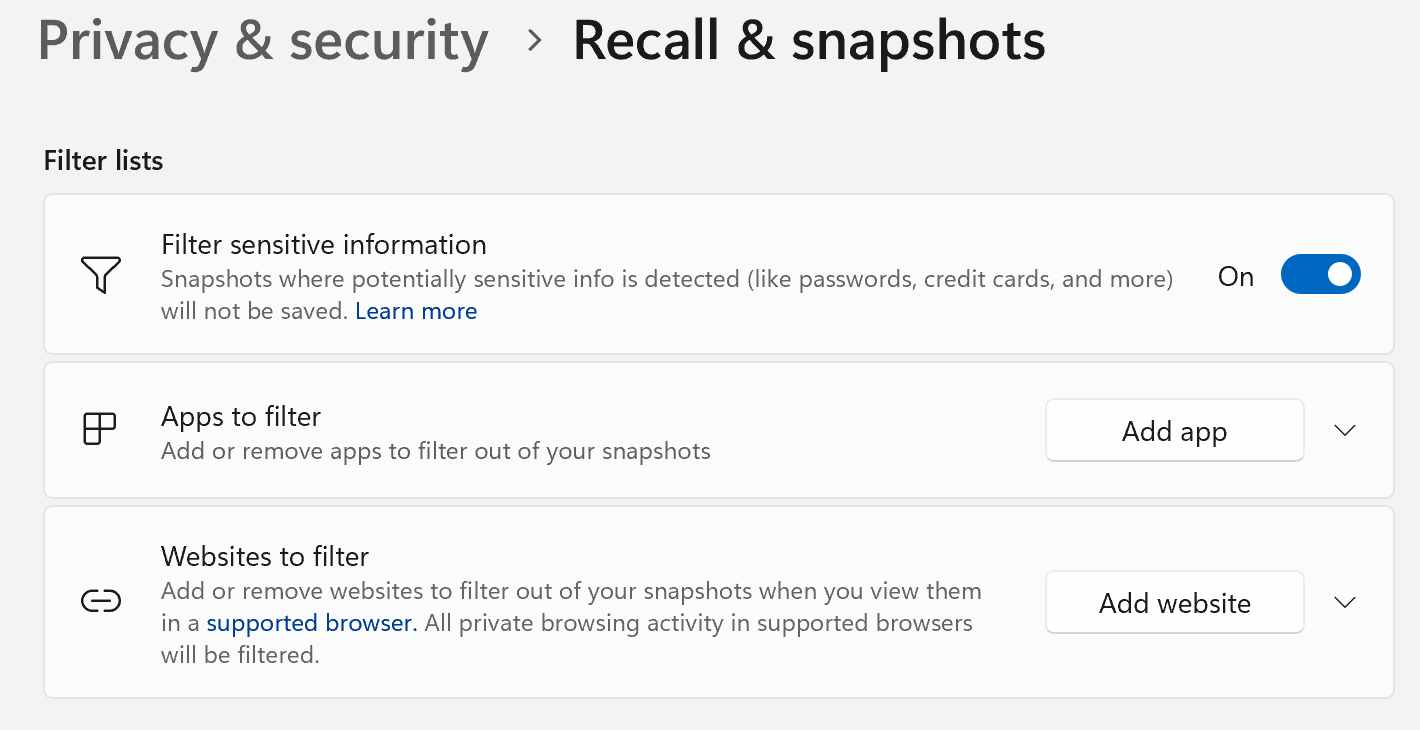The height and width of the screenshot is (730, 1420).
Task: Expand the Apps to filter section
Action: point(1345,430)
